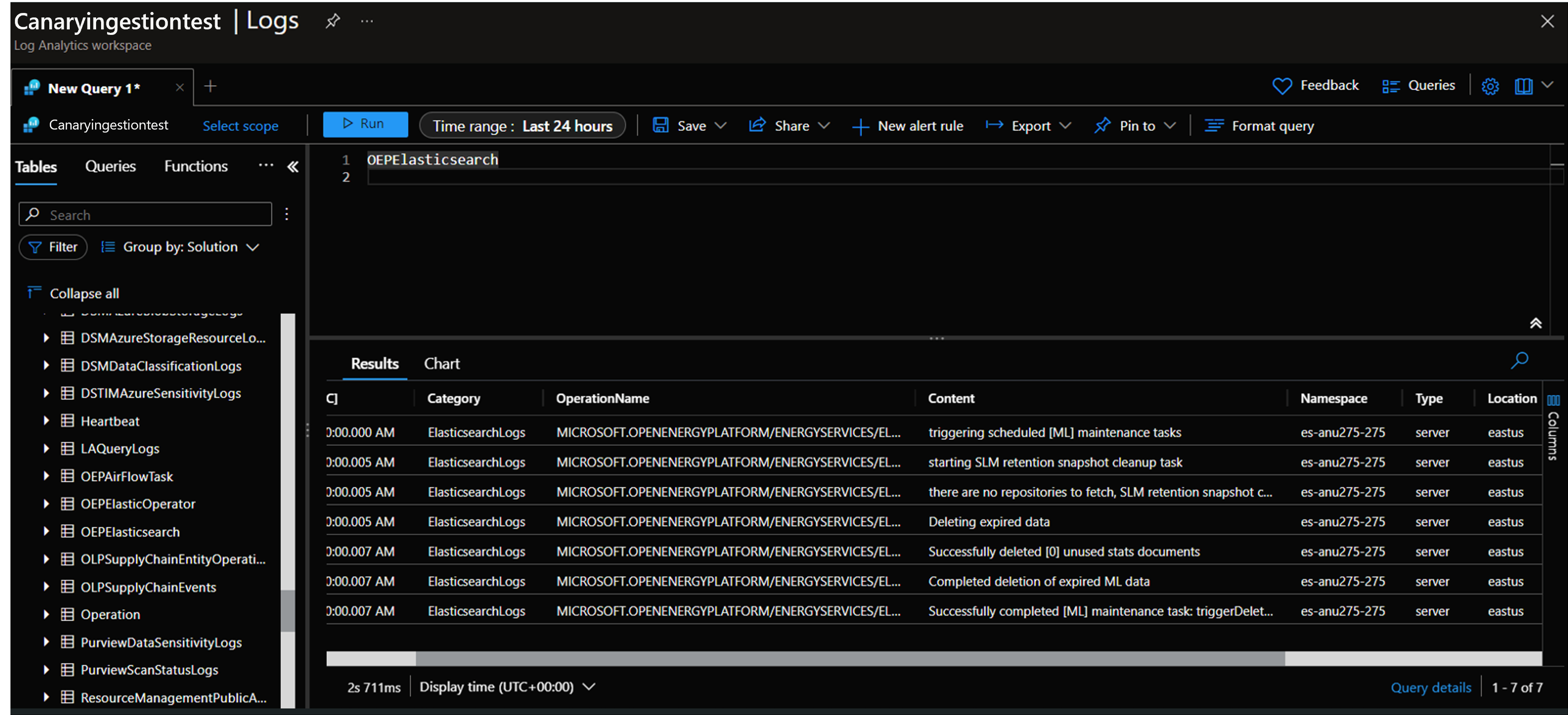Open the Time range Last 24 hours dropdown

(x=522, y=126)
